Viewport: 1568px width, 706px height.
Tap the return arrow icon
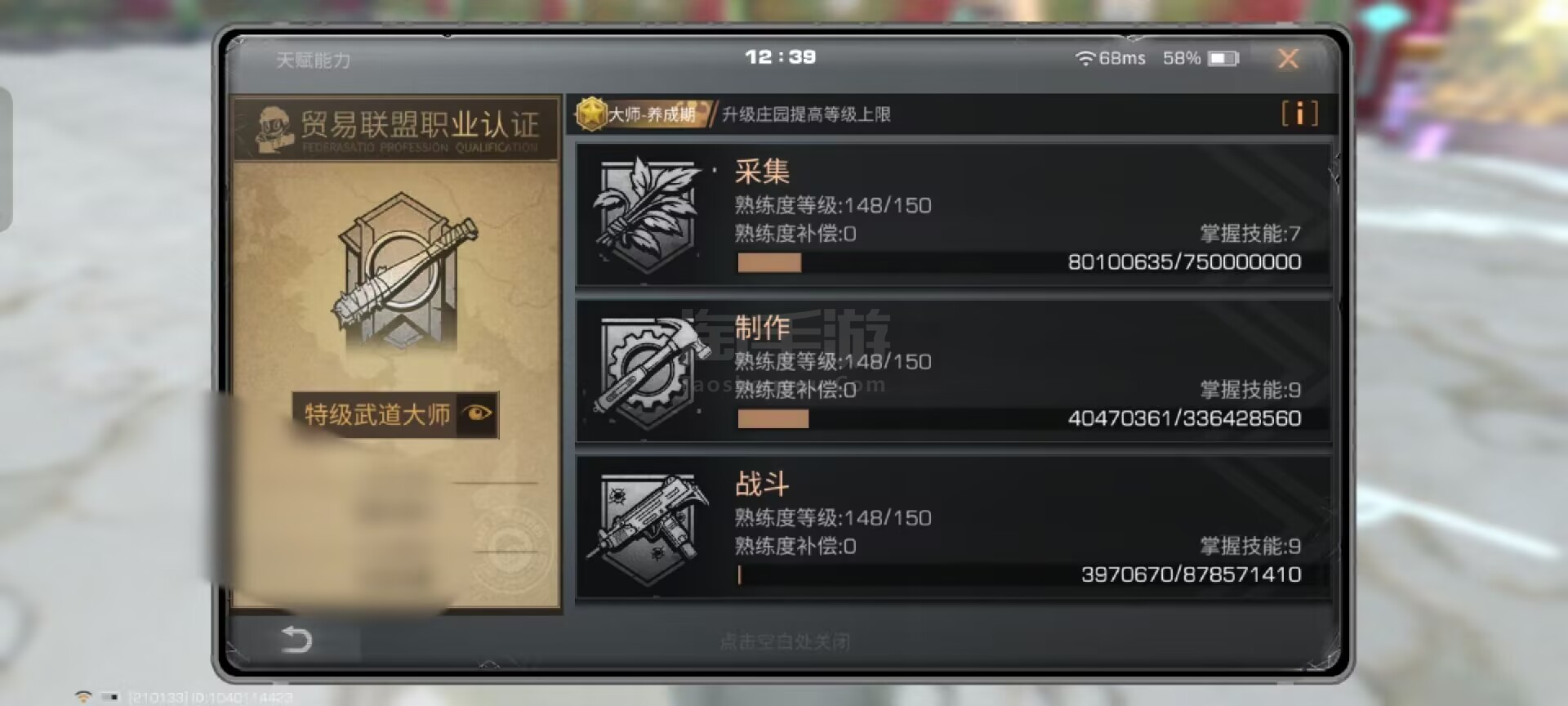coord(296,639)
